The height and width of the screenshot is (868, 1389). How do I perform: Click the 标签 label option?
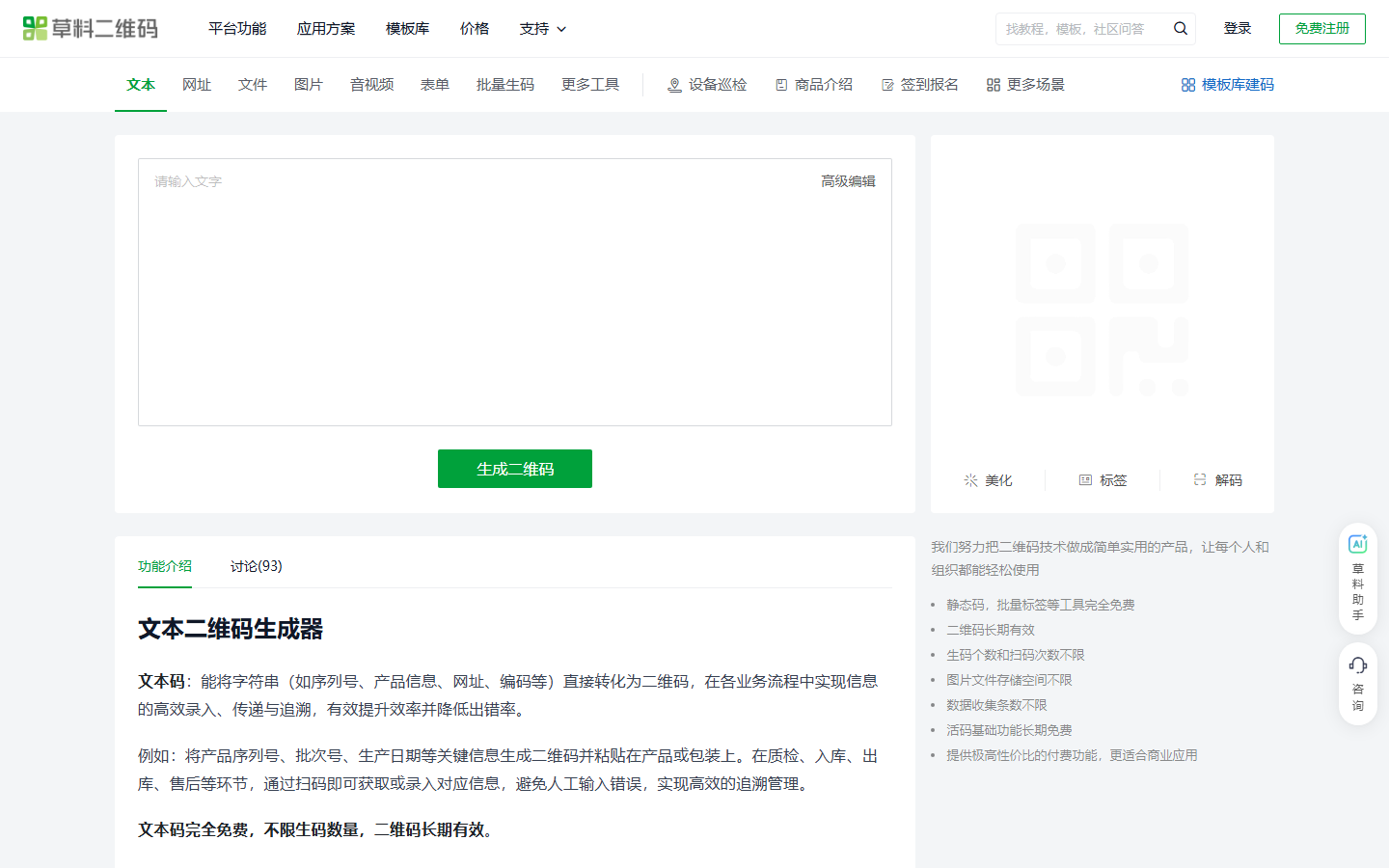click(x=1103, y=480)
